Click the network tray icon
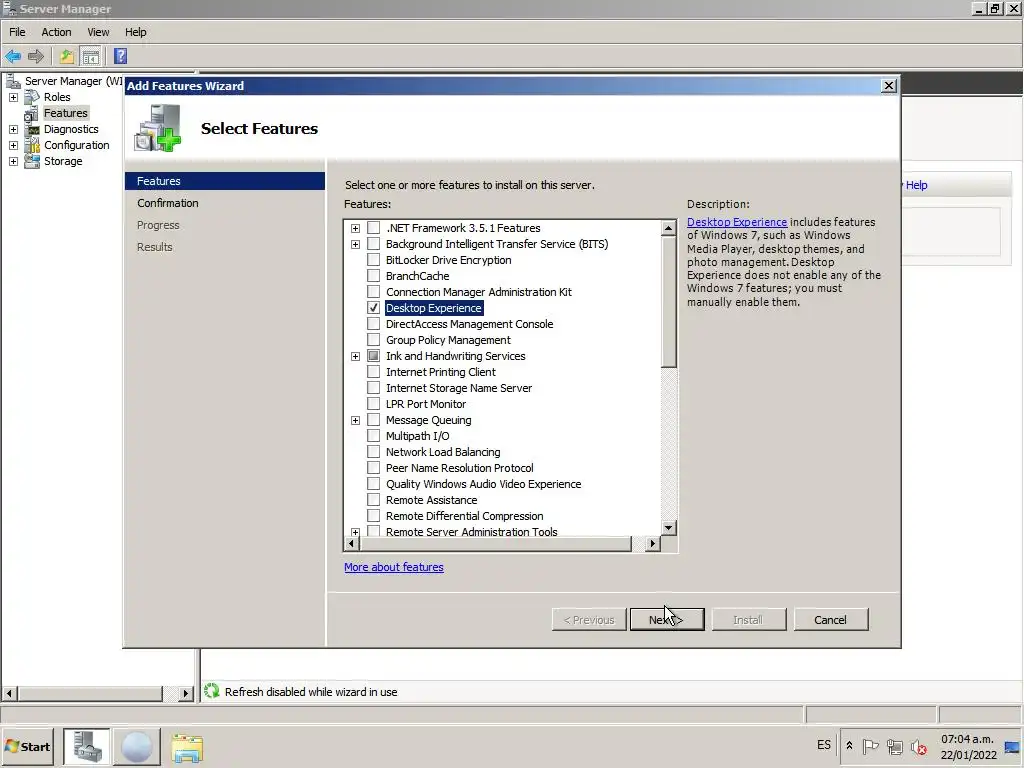This screenshot has height=768, width=1024. 895,746
